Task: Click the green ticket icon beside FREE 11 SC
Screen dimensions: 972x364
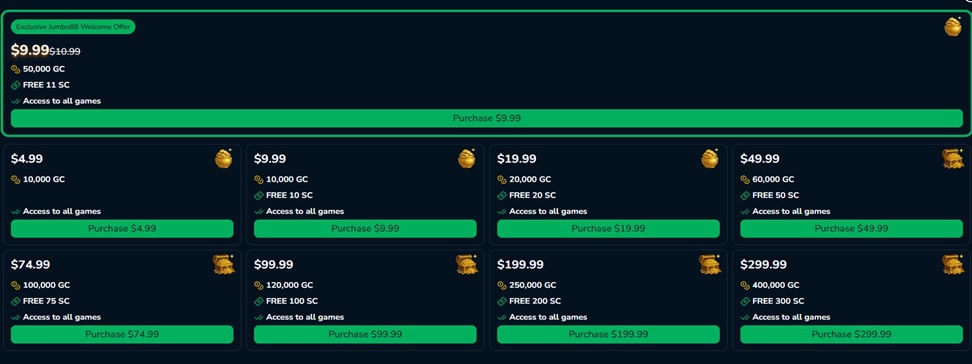Action: [x=15, y=85]
